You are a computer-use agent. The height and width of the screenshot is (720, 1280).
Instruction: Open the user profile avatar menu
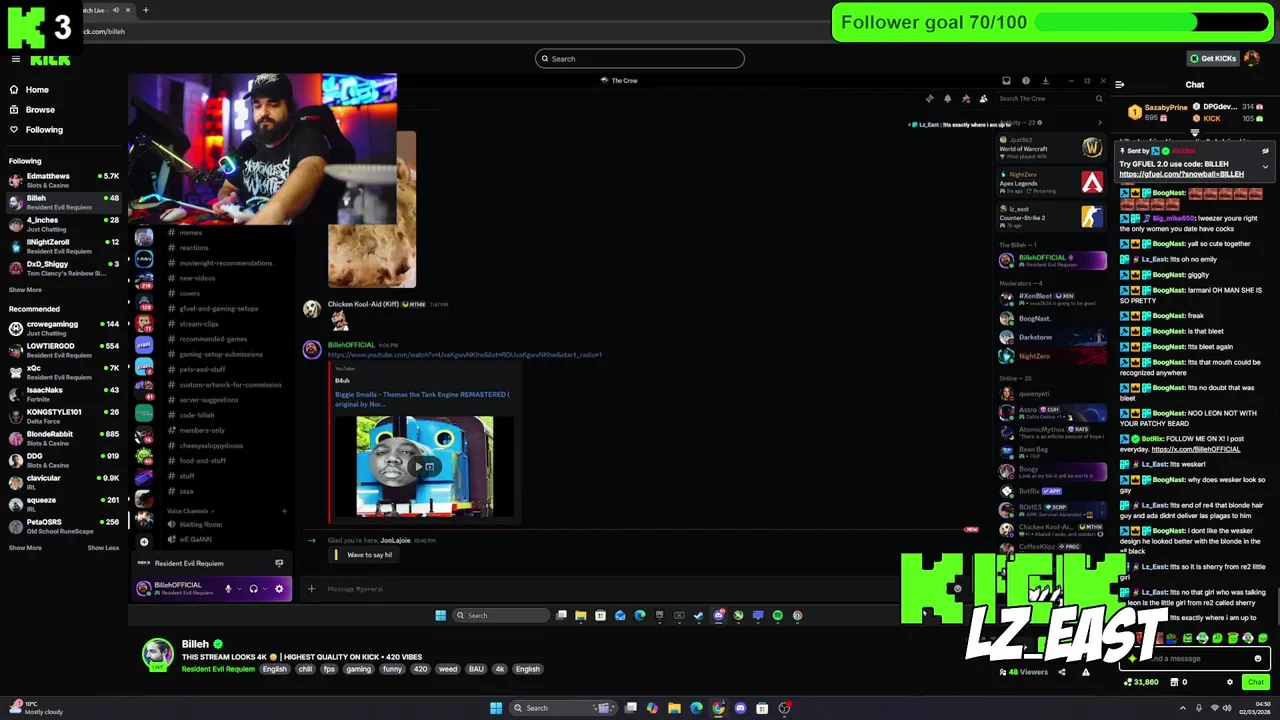click(1252, 59)
